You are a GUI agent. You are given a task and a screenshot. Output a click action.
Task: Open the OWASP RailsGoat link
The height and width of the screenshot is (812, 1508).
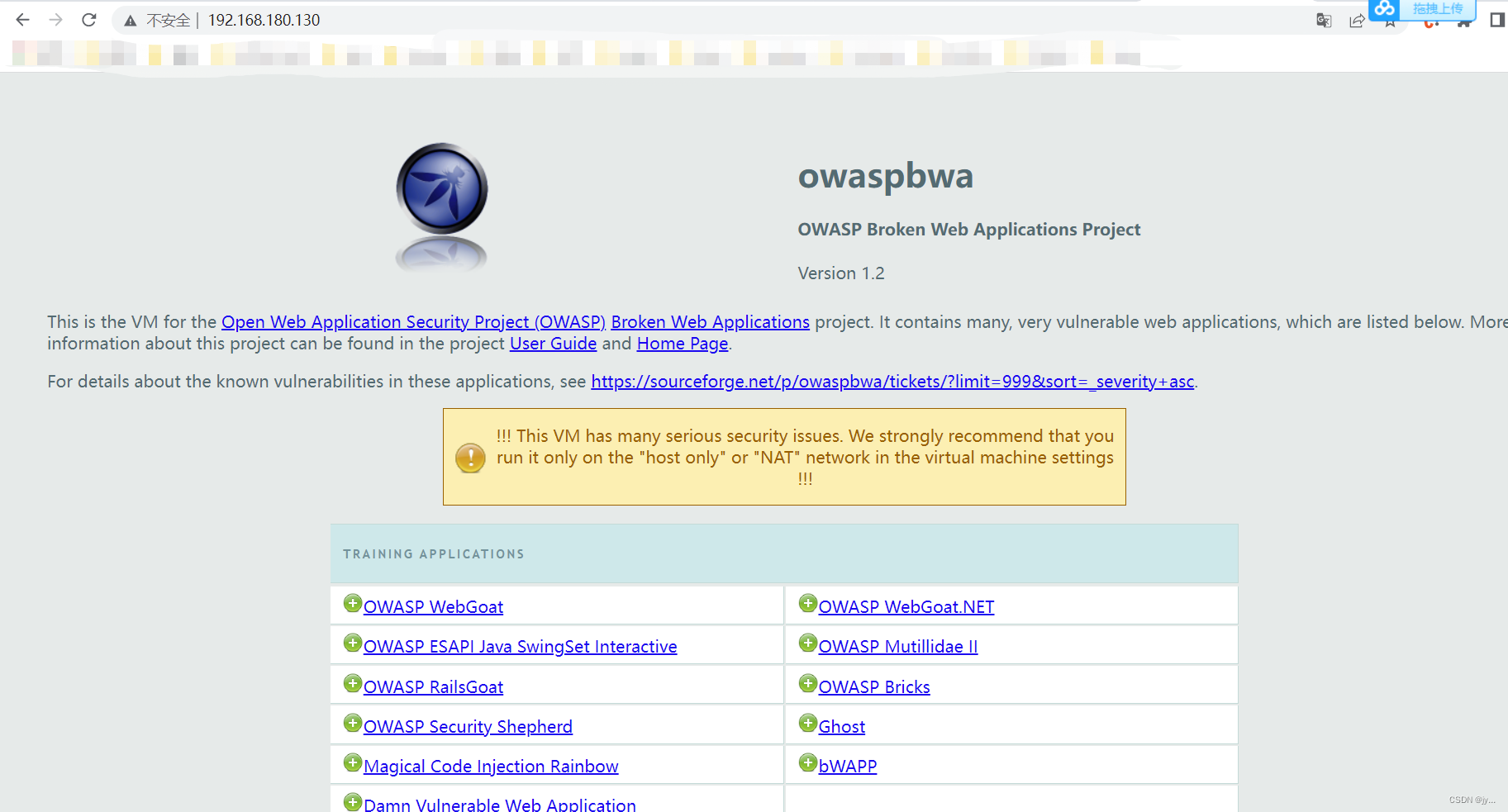click(x=433, y=687)
